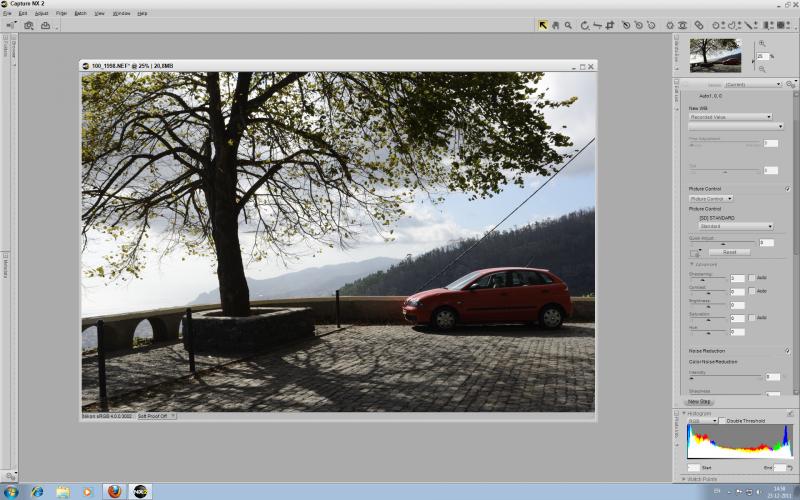Viewport: 800px width, 500px height.
Task: Select the Hand pan tool
Action: point(556,25)
